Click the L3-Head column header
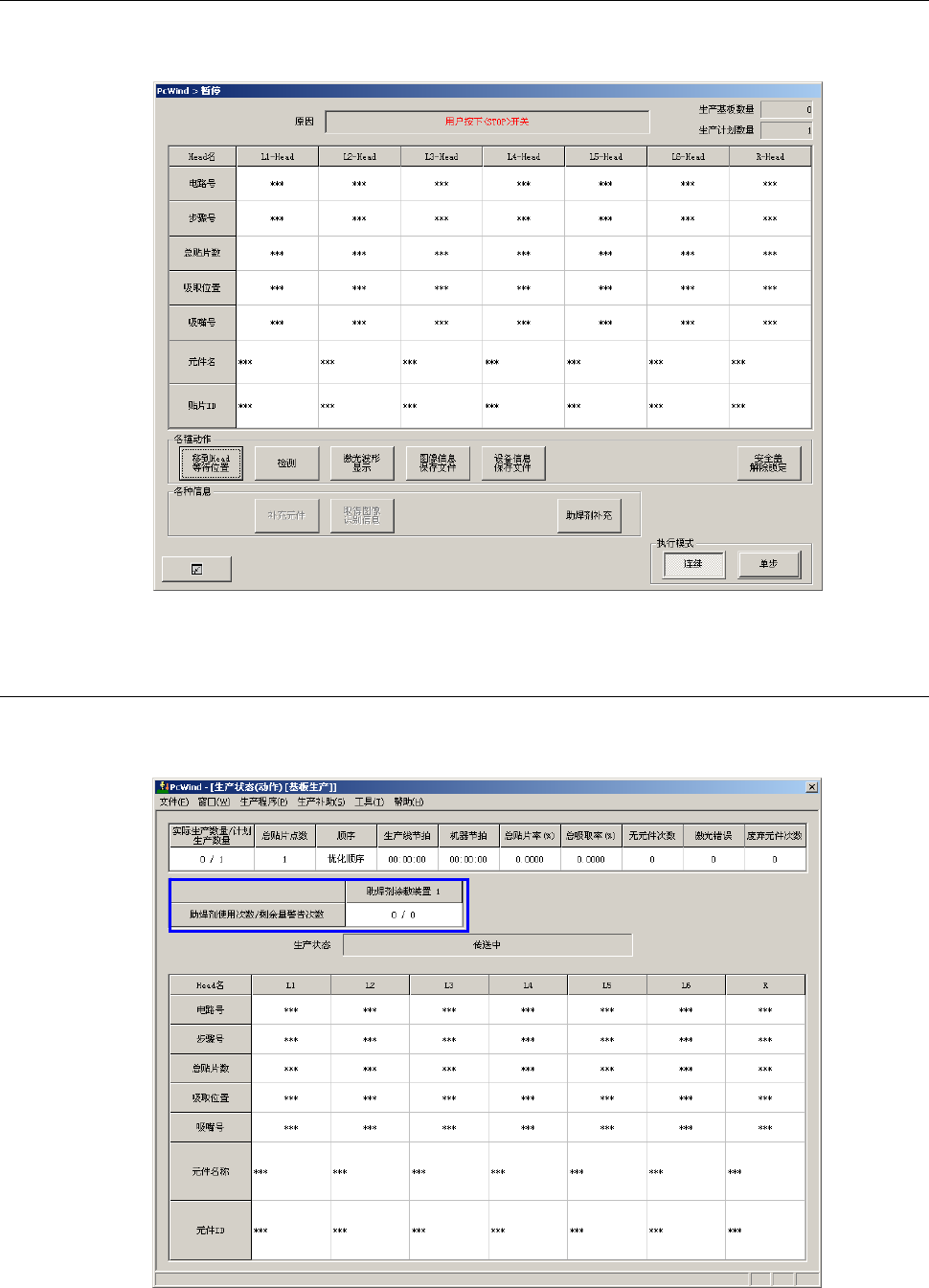Screen dimensions: 929x1288 click(442, 156)
